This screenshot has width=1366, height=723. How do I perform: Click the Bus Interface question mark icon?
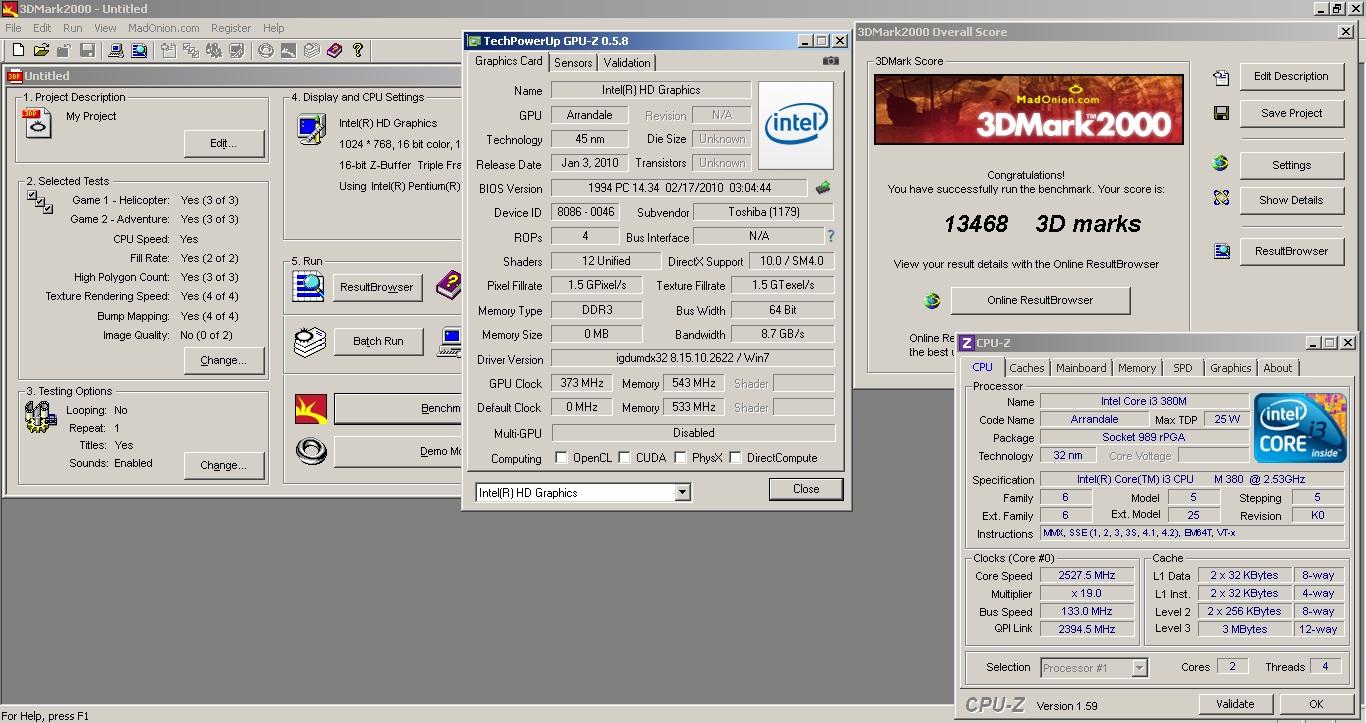pos(830,237)
